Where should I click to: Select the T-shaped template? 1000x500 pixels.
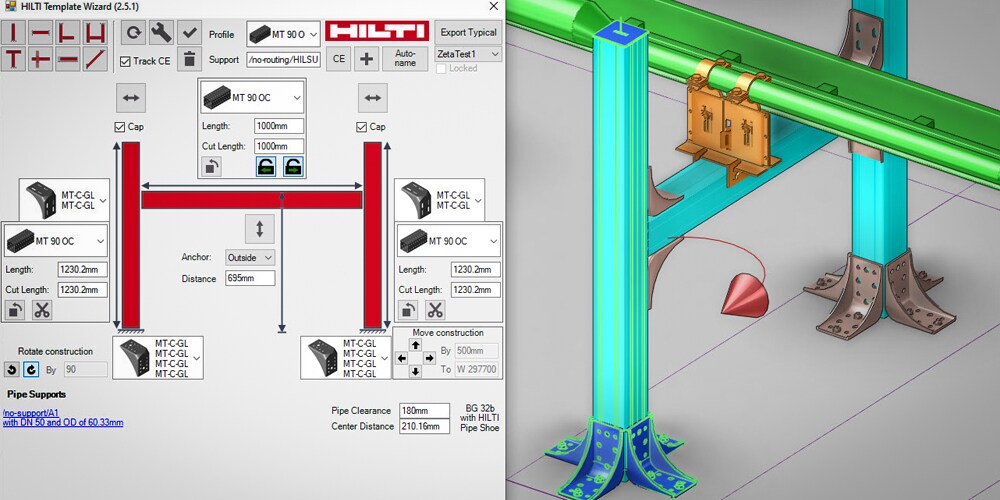click(13, 59)
